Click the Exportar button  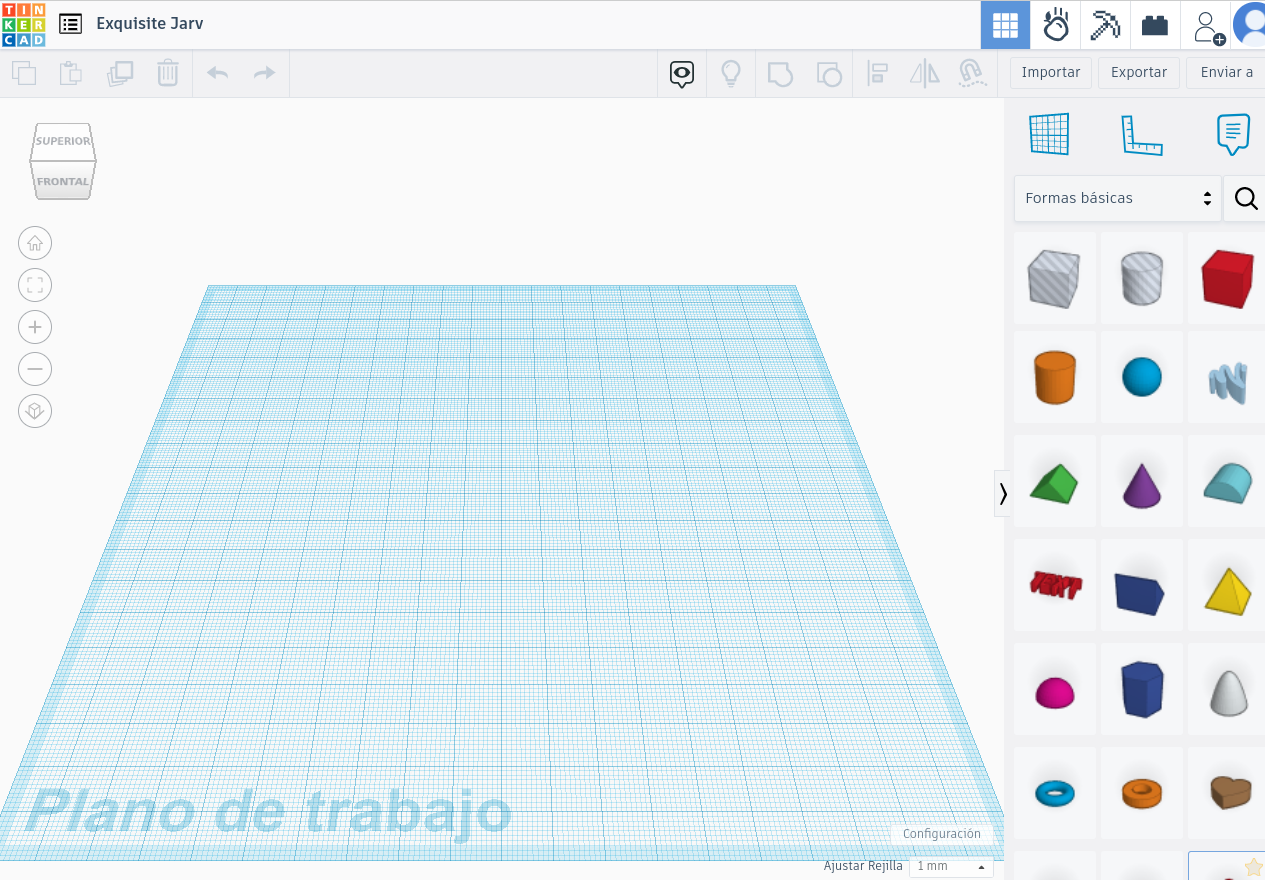(x=1139, y=73)
